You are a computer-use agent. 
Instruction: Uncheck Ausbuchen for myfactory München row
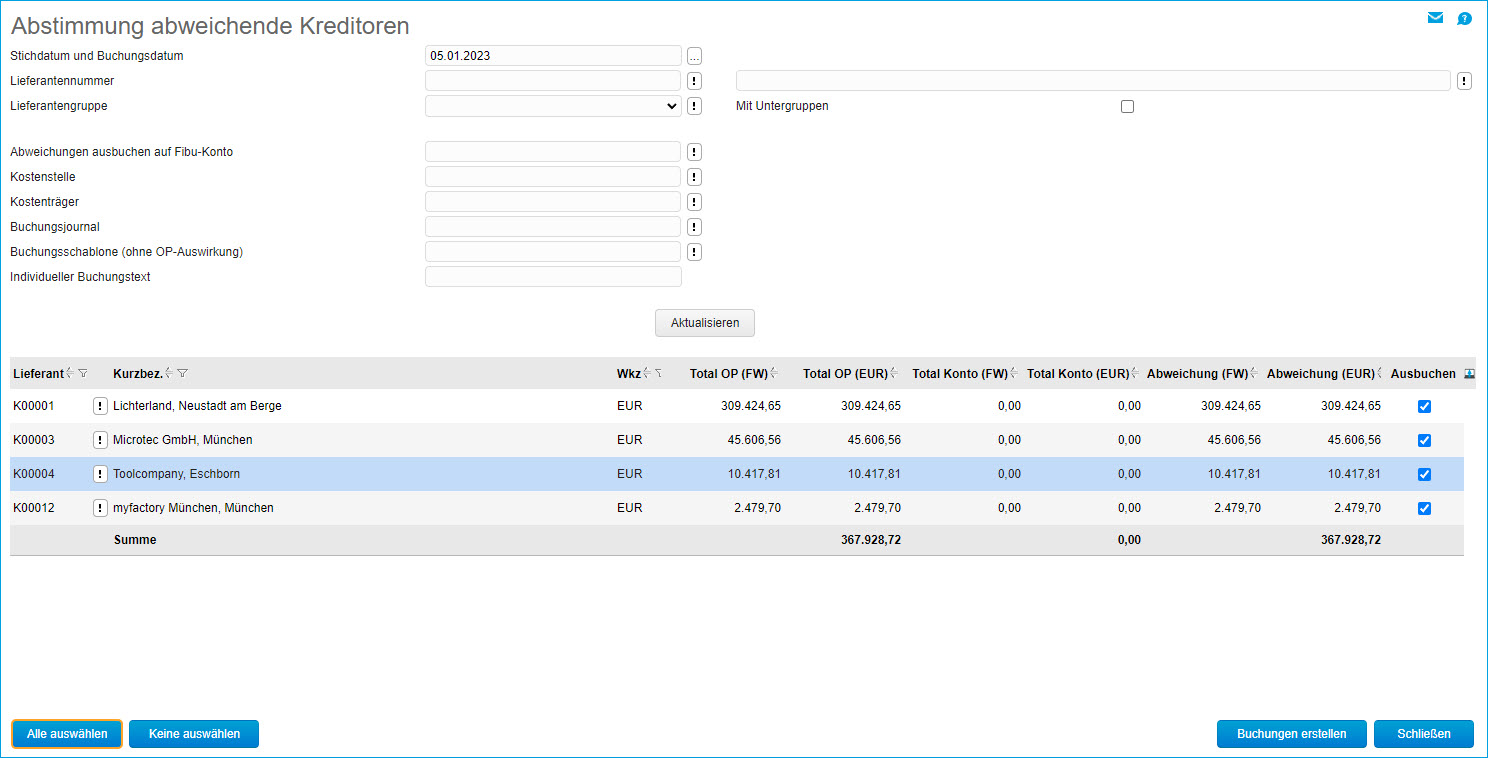click(x=1424, y=509)
